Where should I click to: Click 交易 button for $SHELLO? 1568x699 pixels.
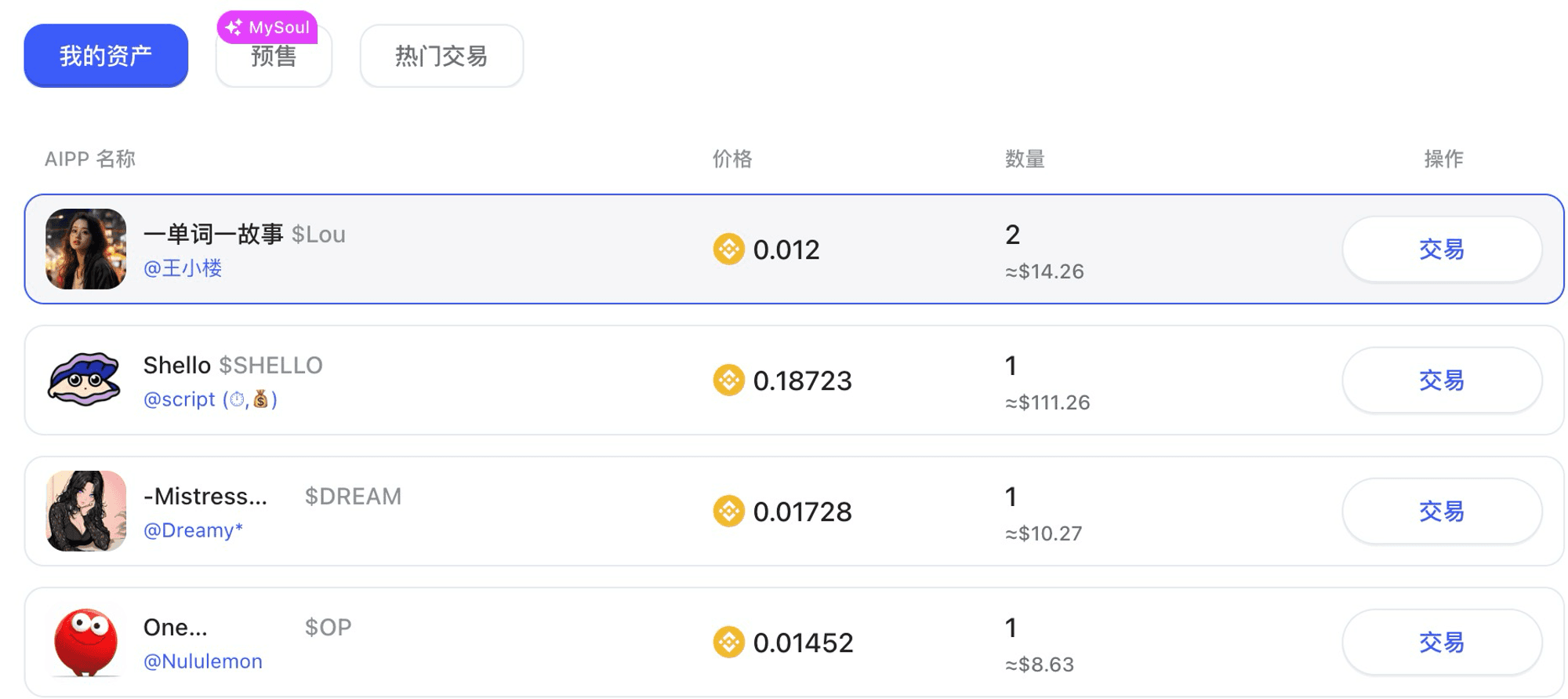(x=1442, y=380)
